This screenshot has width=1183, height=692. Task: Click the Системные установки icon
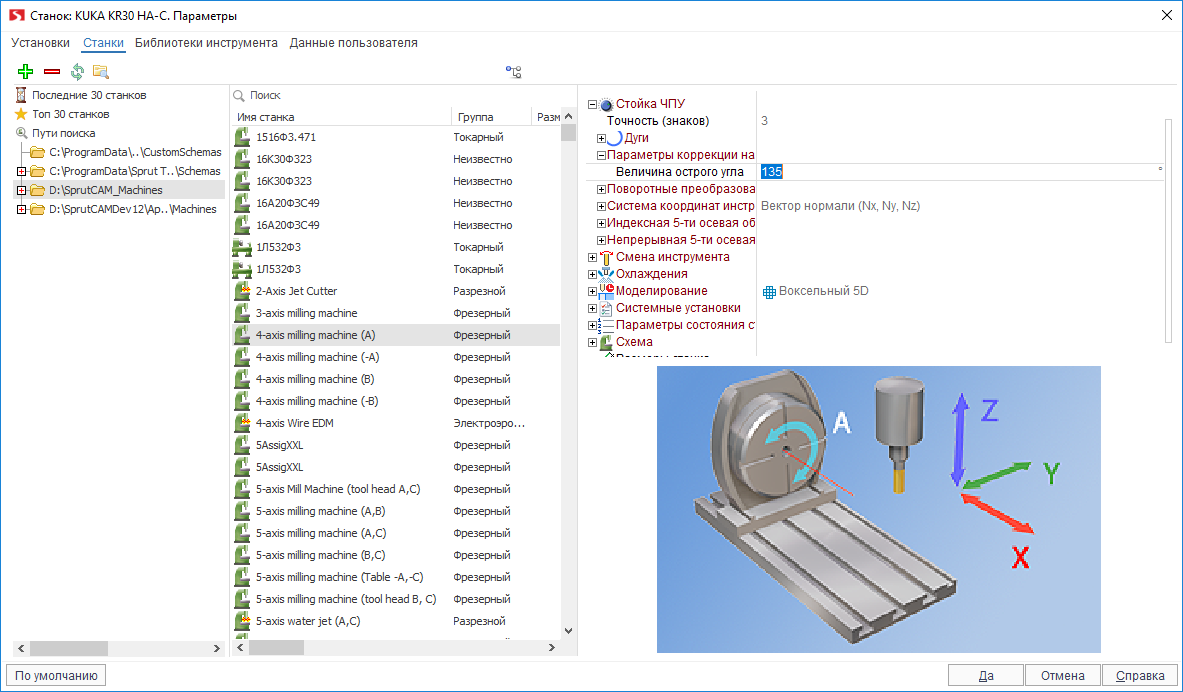point(606,308)
